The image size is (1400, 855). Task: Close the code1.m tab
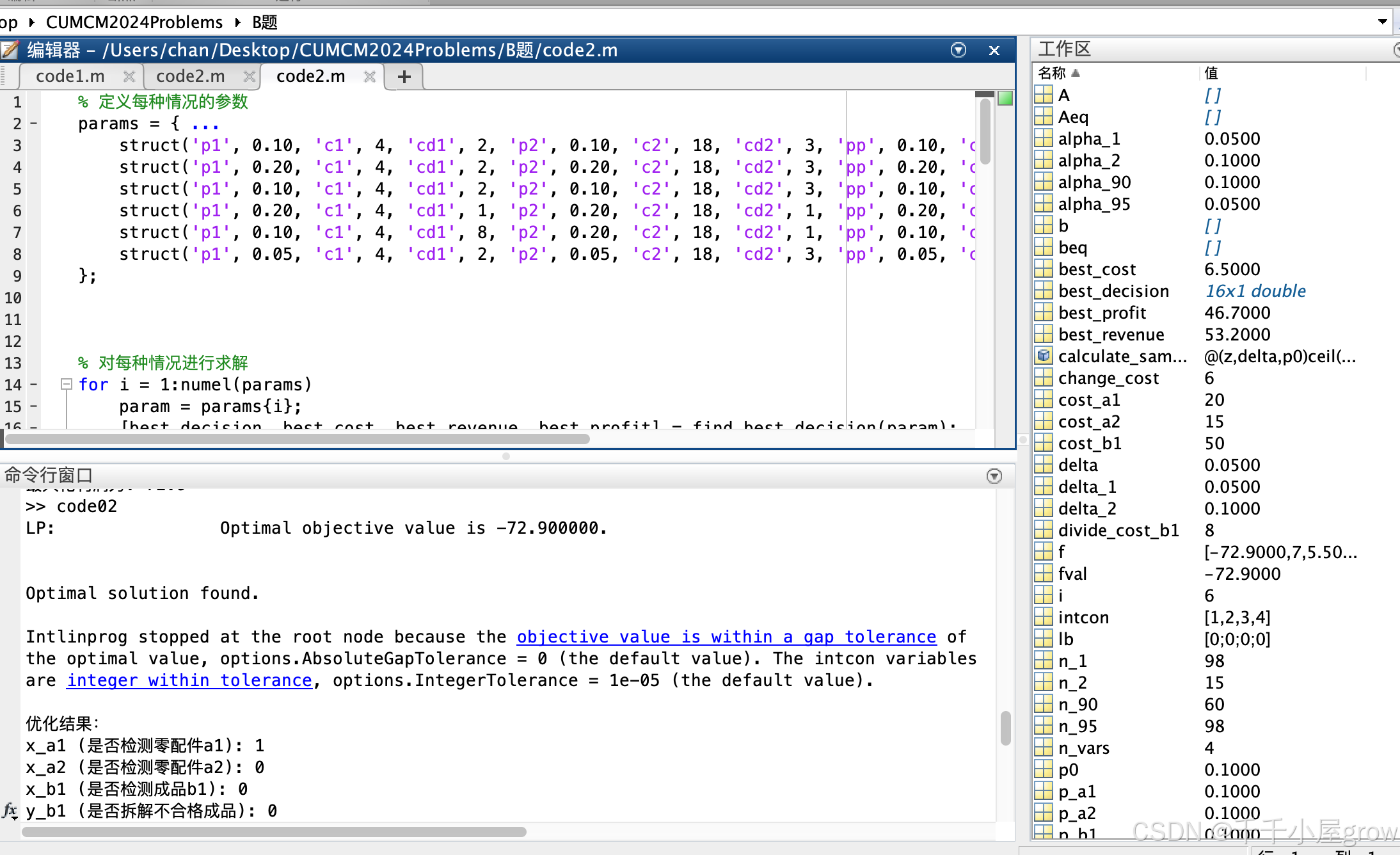[x=129, y=77]
